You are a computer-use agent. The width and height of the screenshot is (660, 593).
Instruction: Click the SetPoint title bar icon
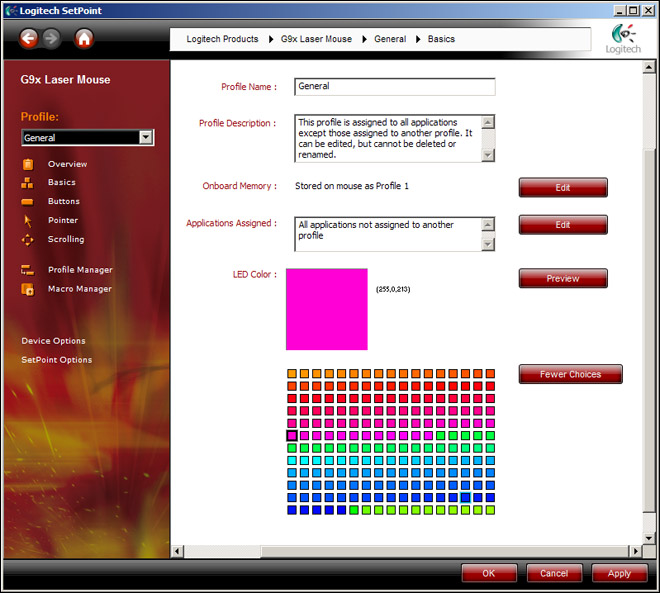[11, 11]
